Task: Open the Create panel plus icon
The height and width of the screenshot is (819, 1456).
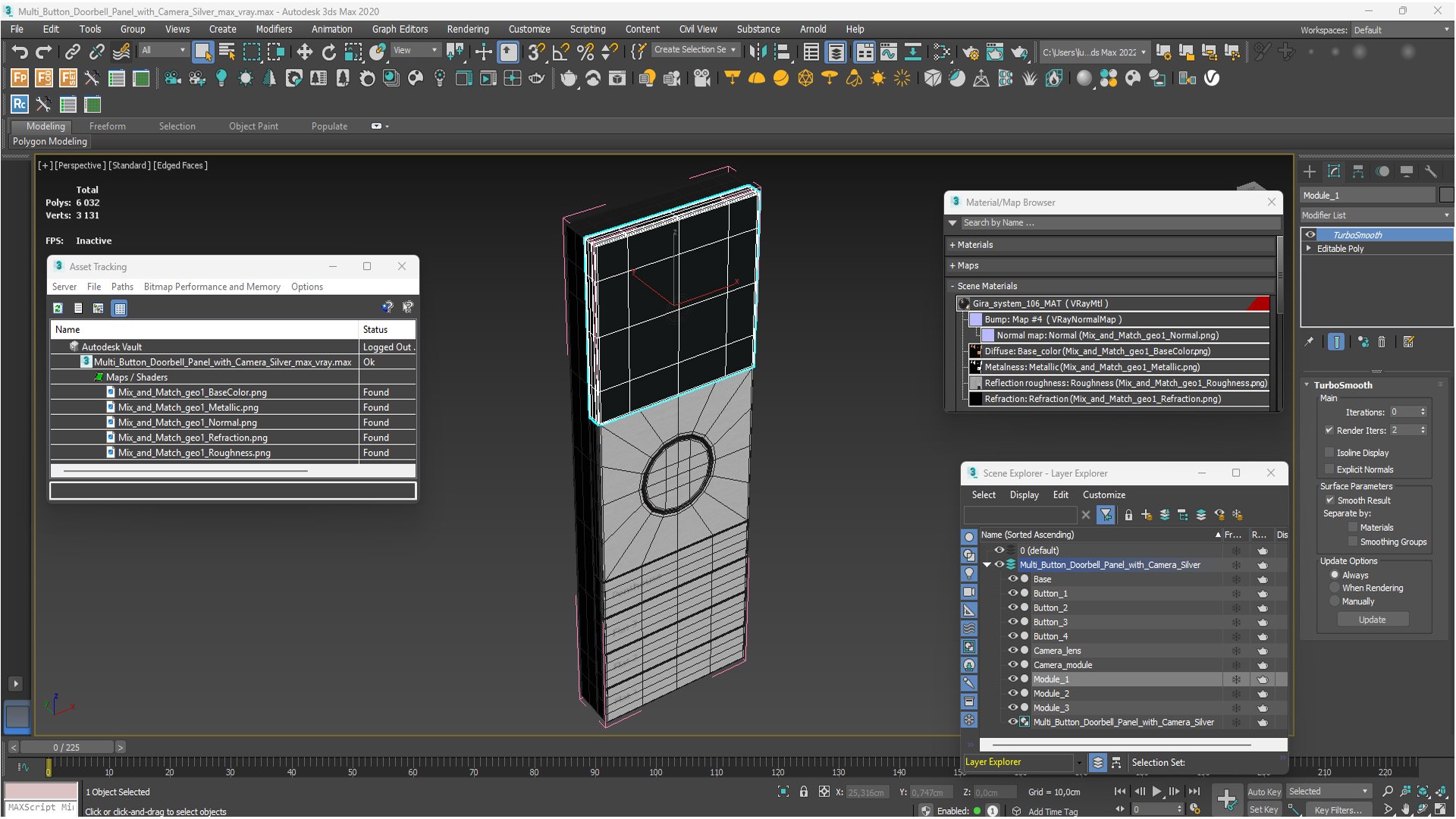Action: [x=1310, y=171]
